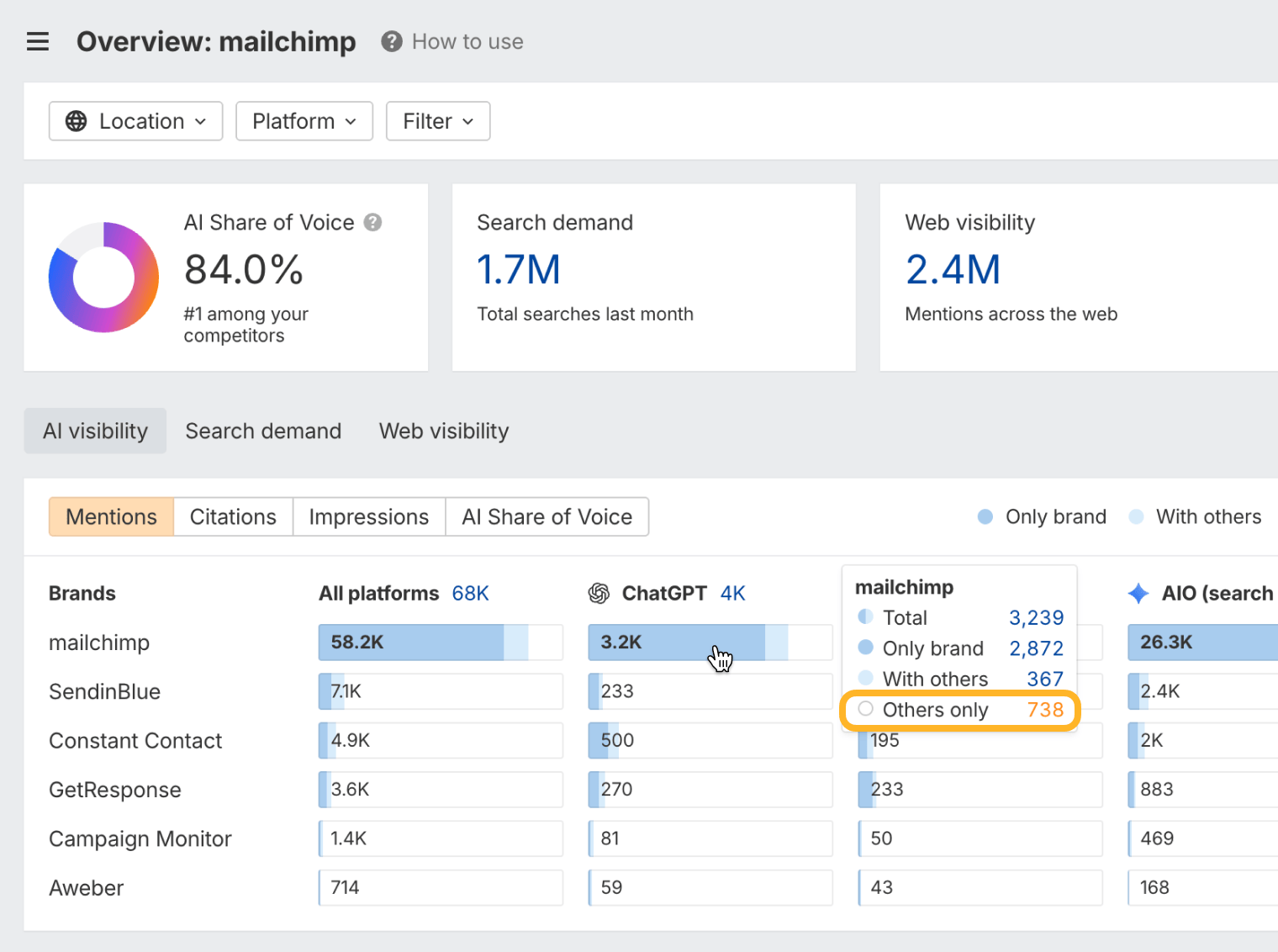Select the Impressions metric tab
The image size is (1278, 952).
pyautogui.click(x=368, y=516)
